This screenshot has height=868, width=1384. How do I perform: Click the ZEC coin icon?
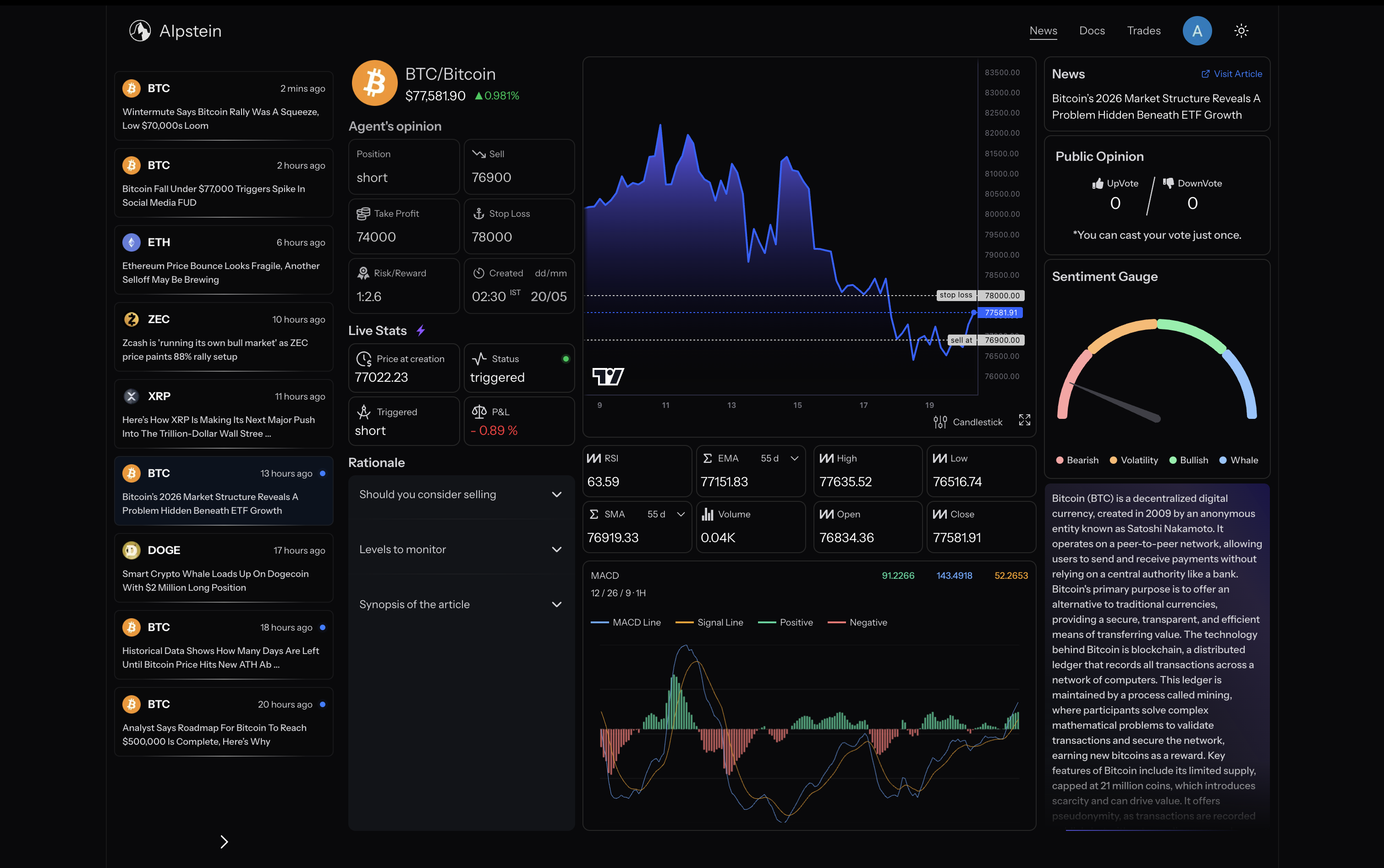[131, 319]
